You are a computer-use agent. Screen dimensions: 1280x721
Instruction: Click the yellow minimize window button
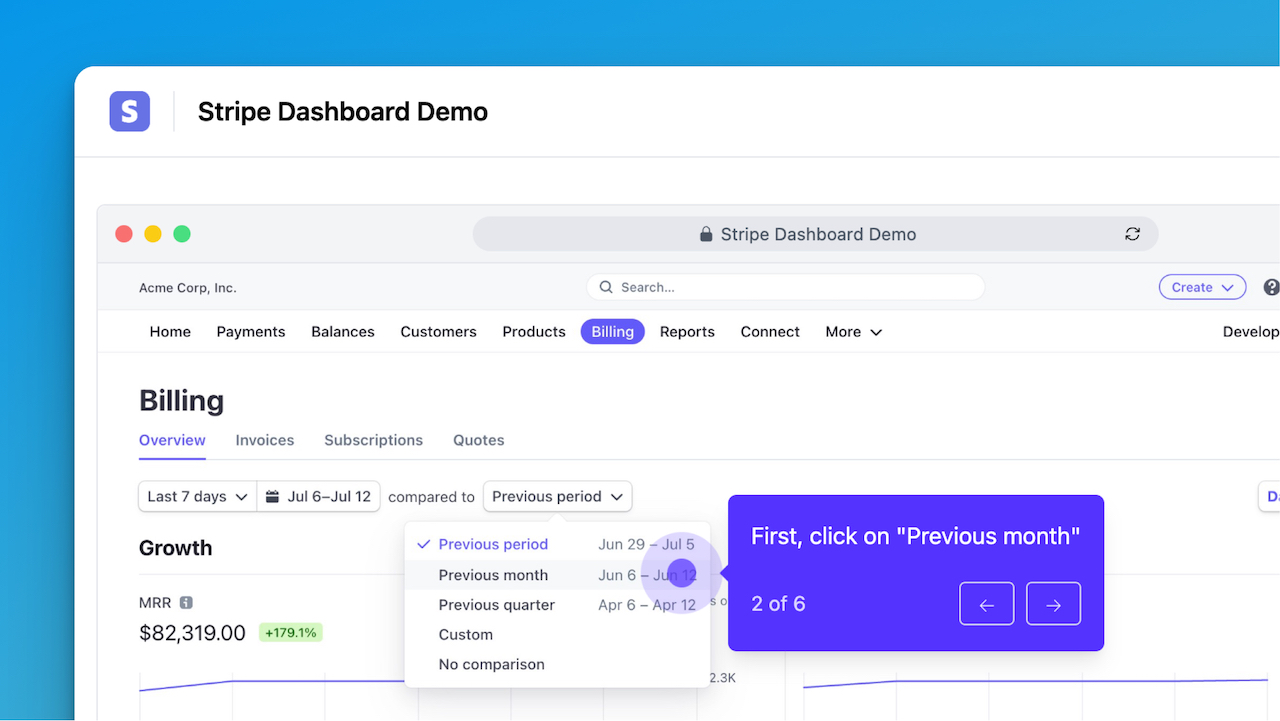click(x=153, y=234)
